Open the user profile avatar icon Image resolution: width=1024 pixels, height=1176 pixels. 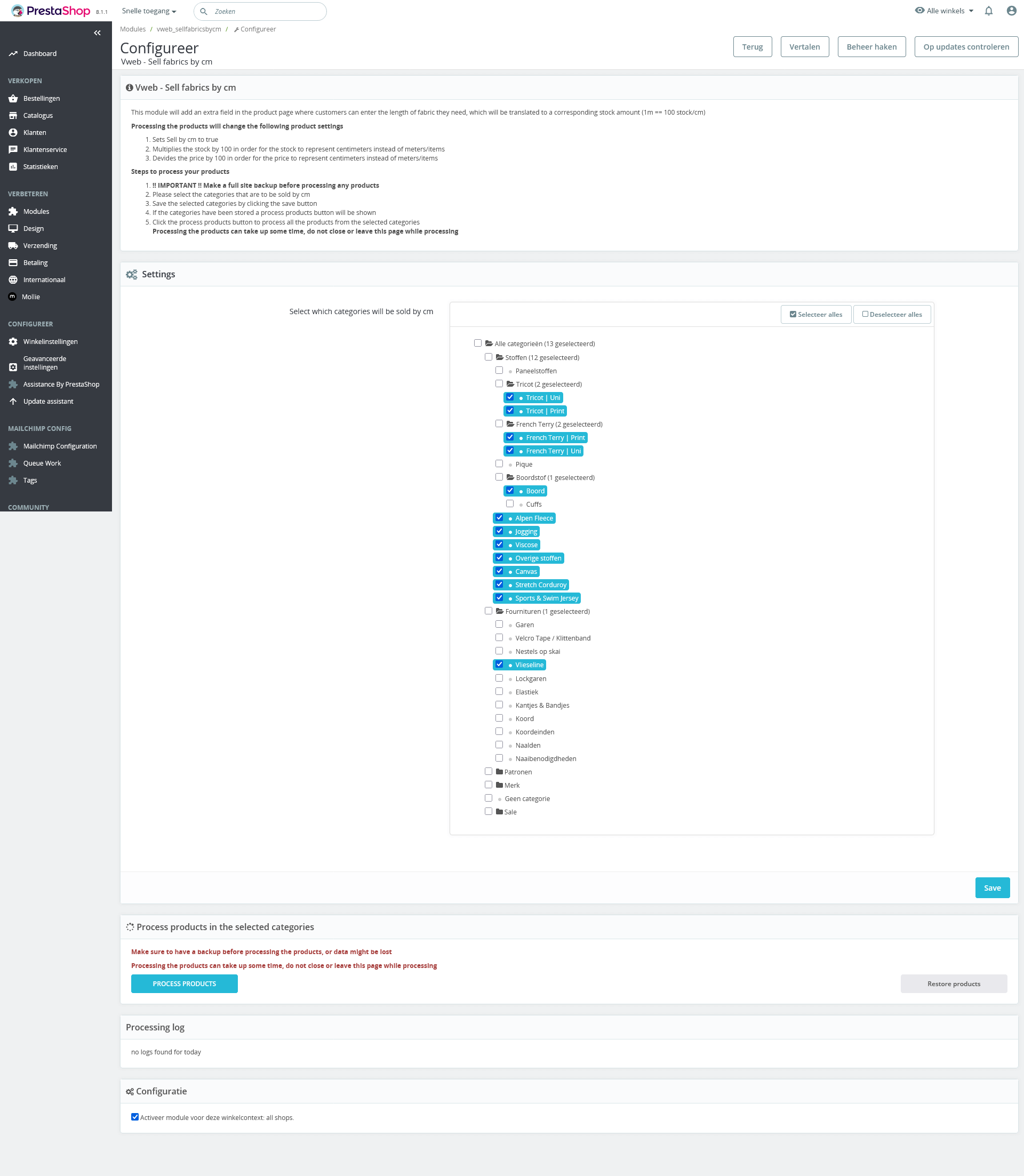1011,11
